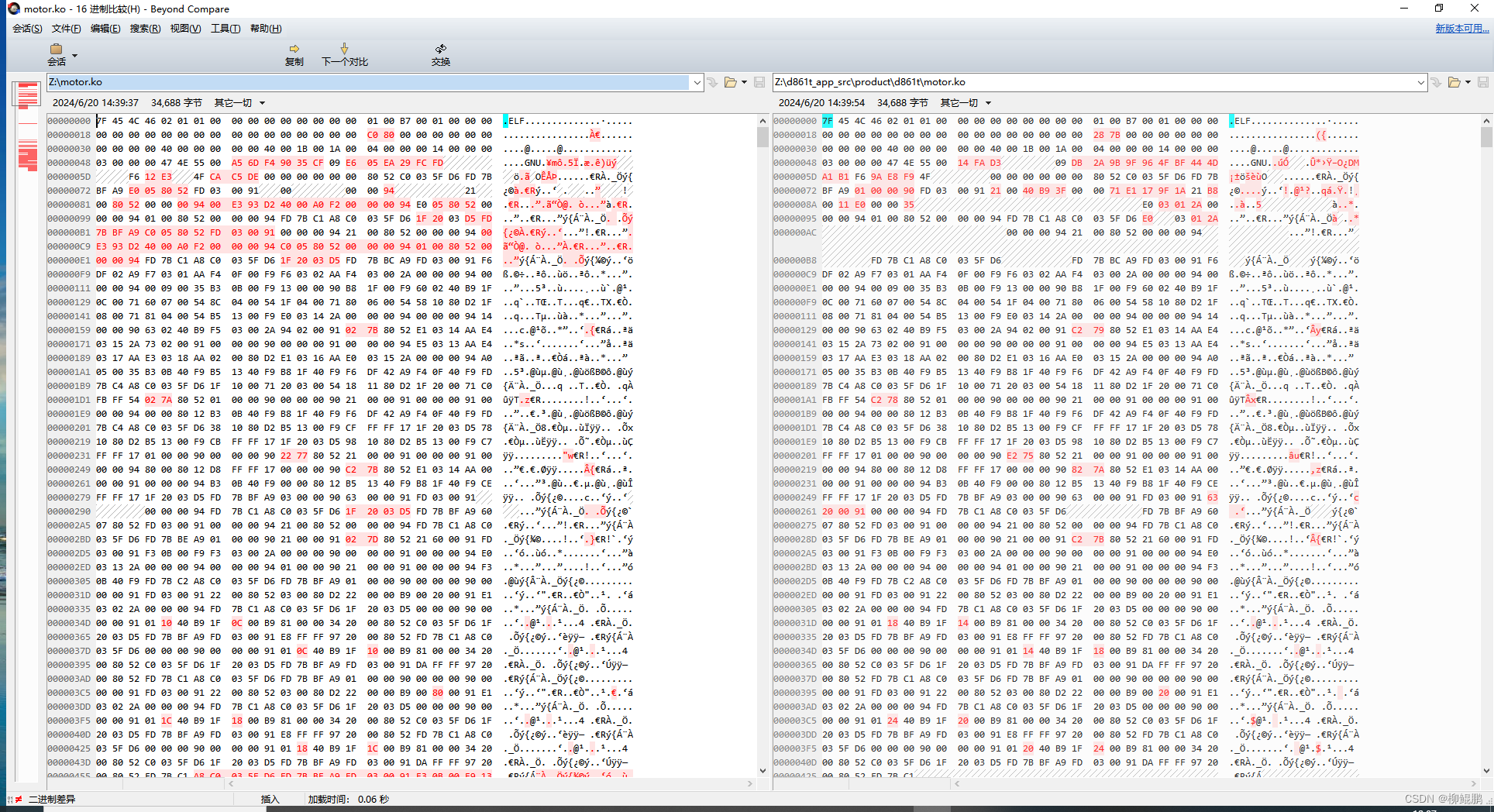This screenshot has height=812, width=1494.
Task: Click the right pane vertical scrollbar thumb
Action: (1486, 137)
